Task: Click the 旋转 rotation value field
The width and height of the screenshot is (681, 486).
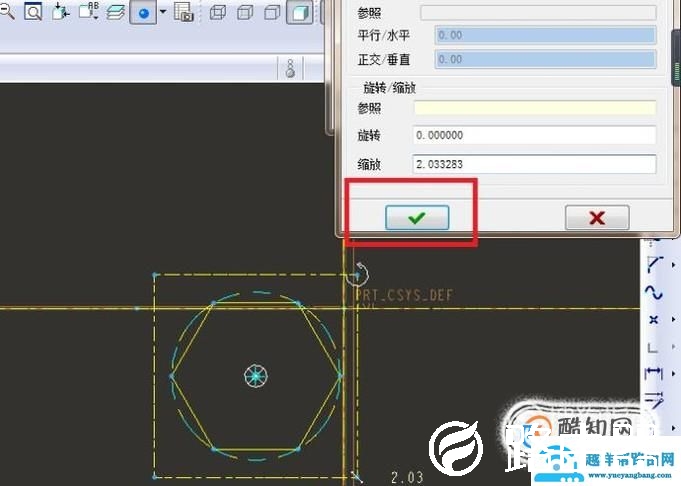Action: (x=534, y=135)
